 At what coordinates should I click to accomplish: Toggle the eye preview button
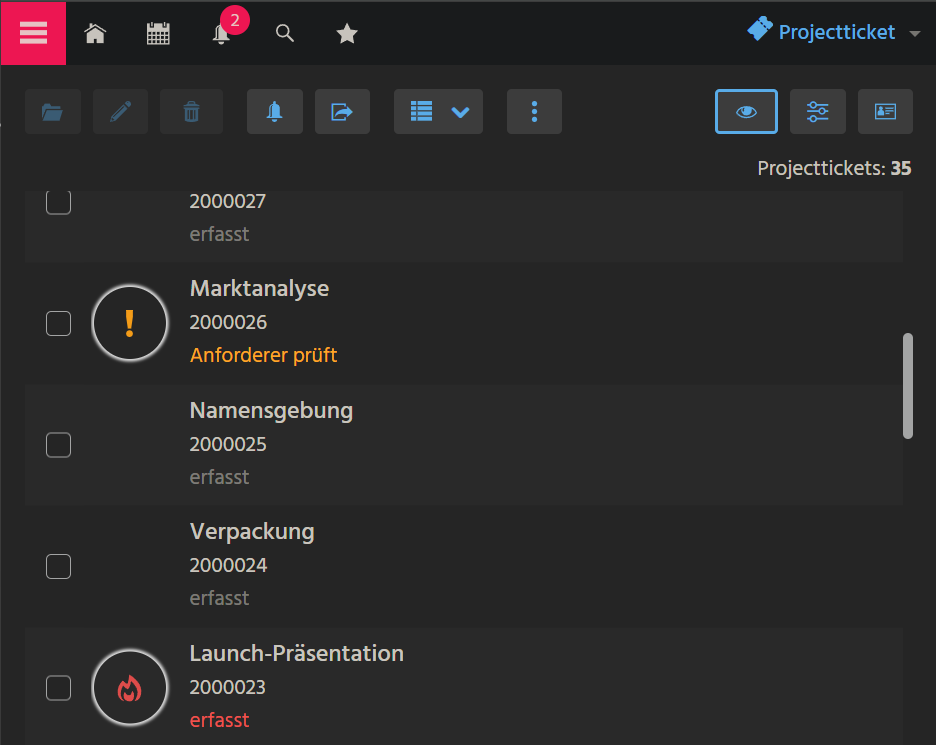click(x=746, y=112)
